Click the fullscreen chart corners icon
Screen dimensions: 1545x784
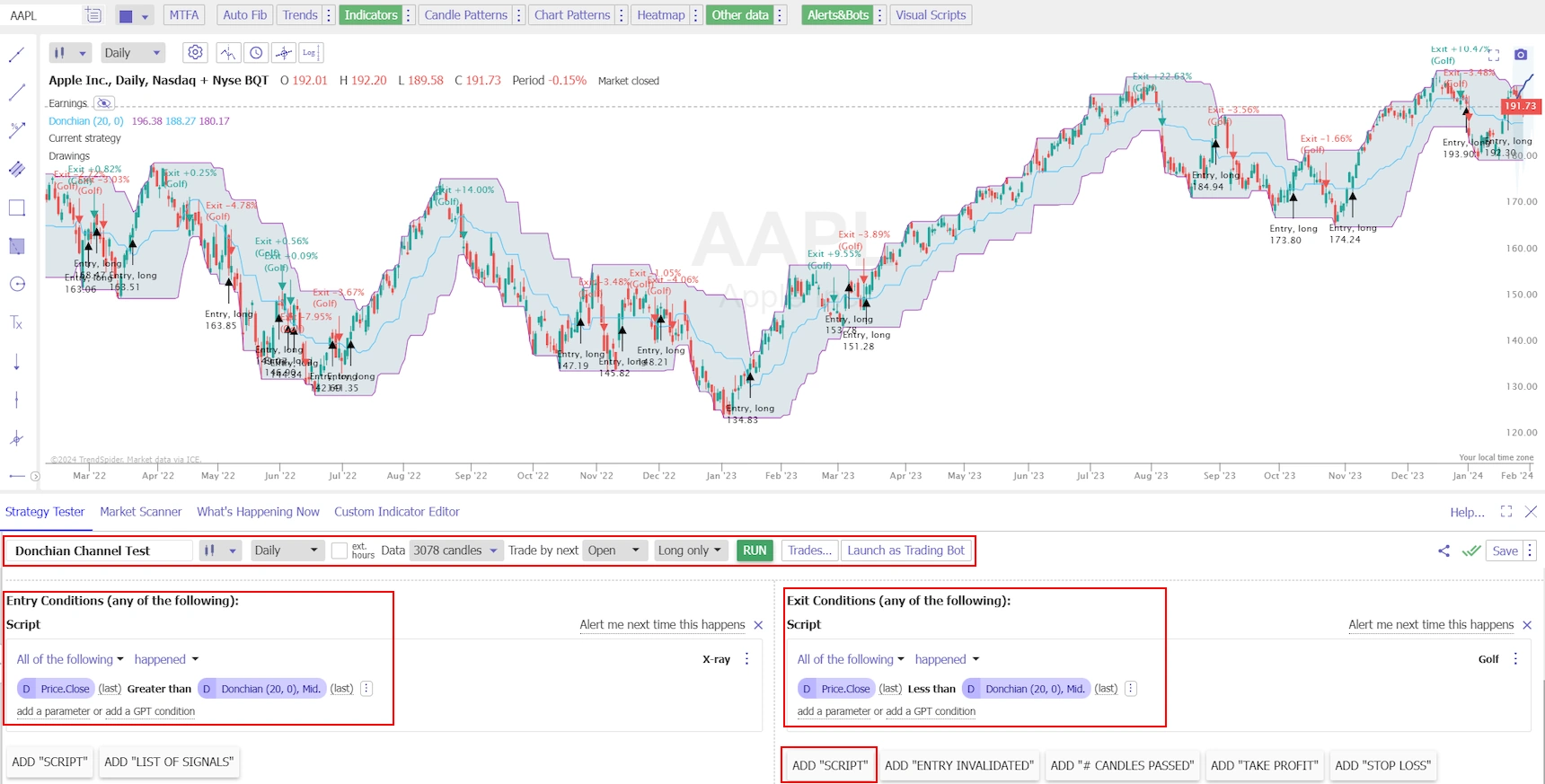1494,56
